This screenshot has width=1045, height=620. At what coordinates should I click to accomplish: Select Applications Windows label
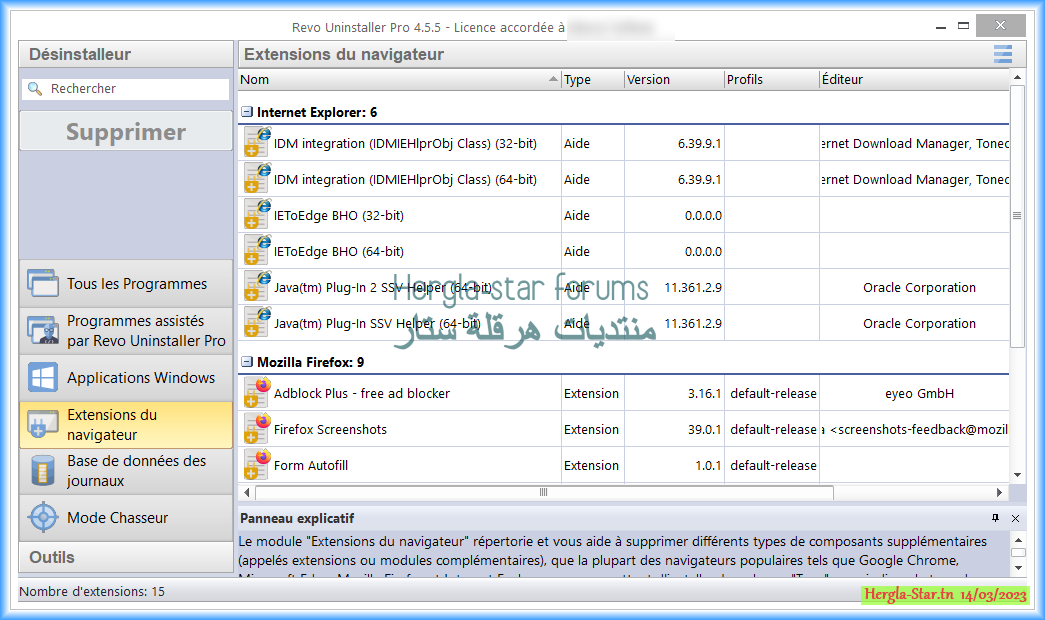(141, 377)
